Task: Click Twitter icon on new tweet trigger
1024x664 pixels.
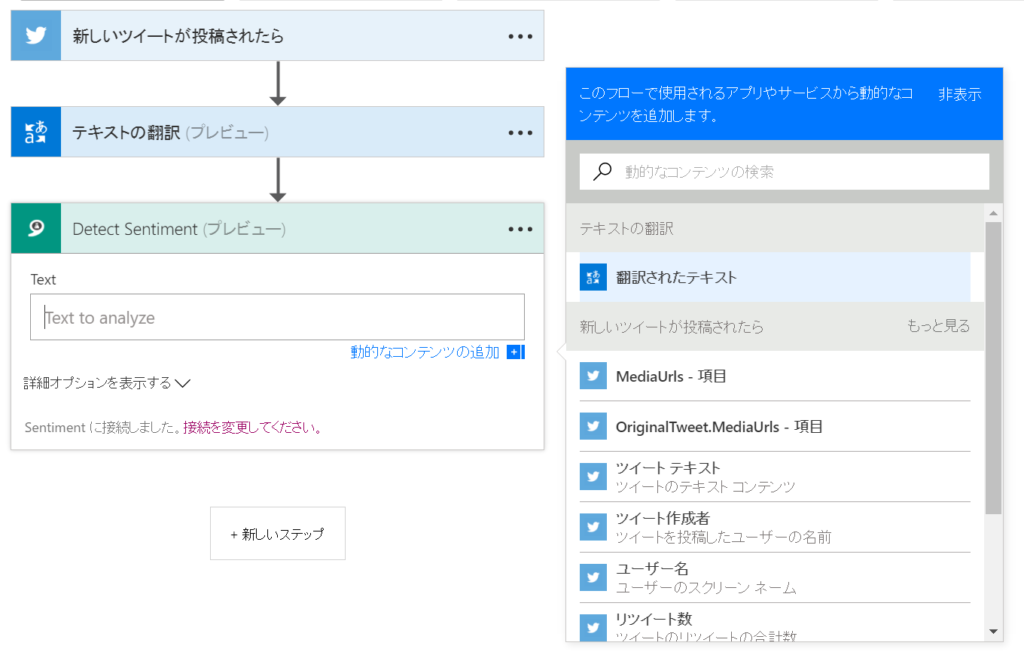Action: 36,36
